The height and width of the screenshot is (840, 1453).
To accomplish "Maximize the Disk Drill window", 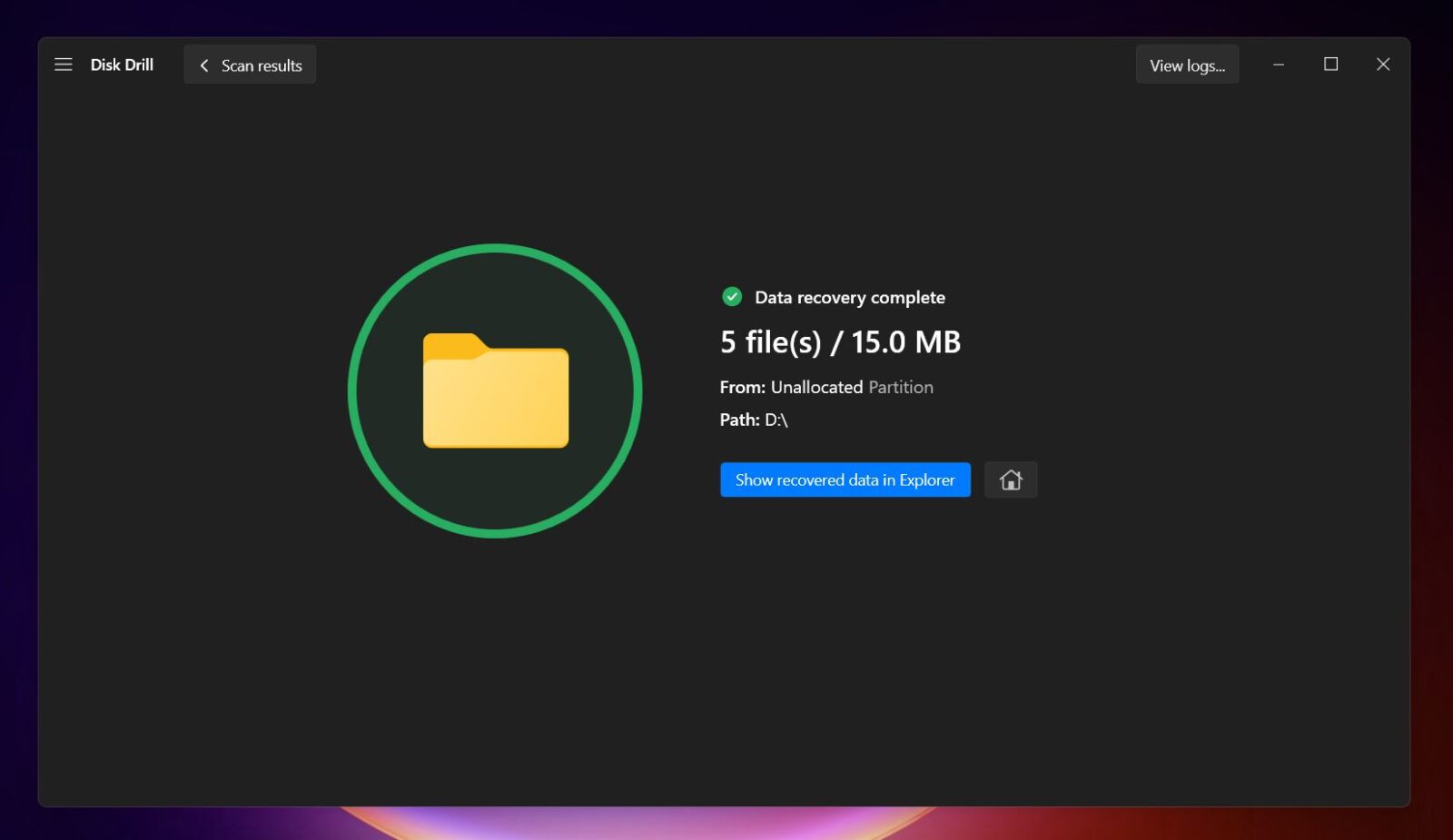I will pos(1331,64).
